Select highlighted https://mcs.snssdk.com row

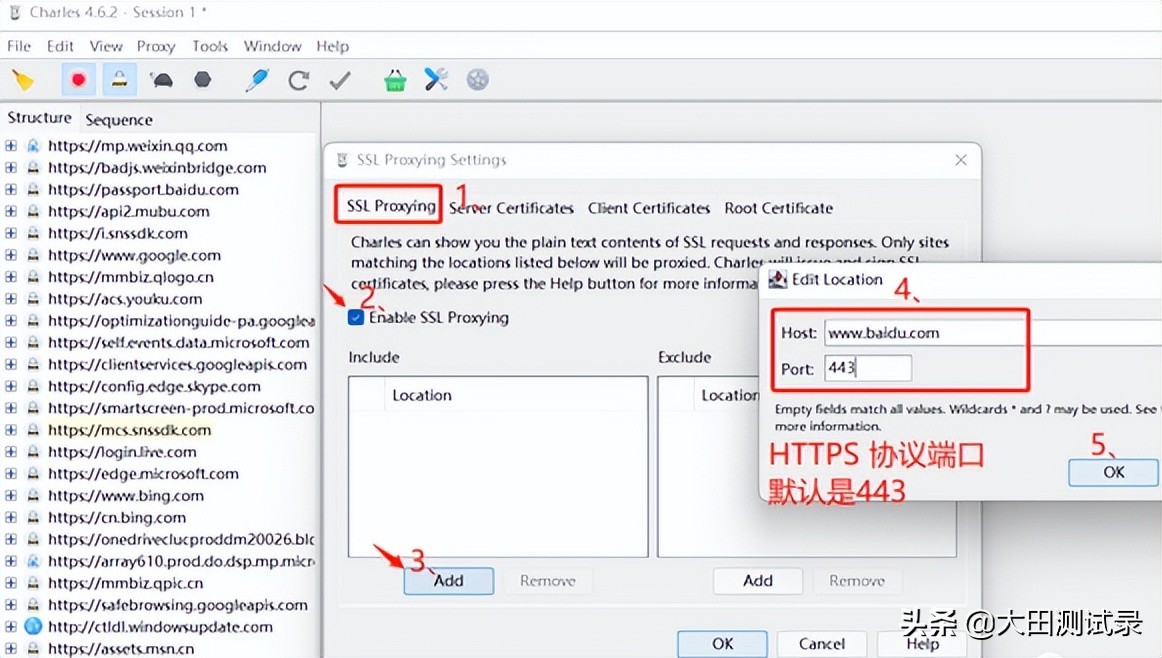click(x=130, y=430)
